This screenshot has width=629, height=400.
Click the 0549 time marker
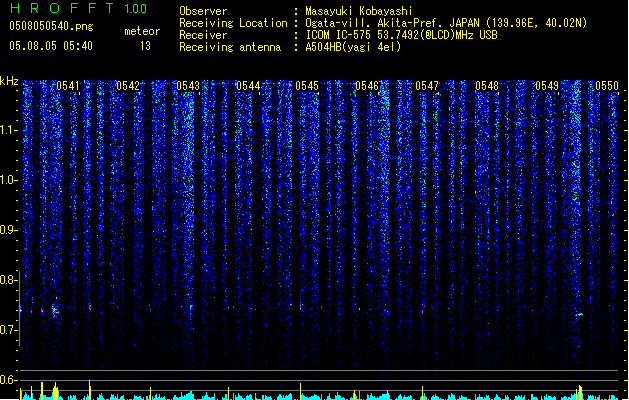point(547,86)
